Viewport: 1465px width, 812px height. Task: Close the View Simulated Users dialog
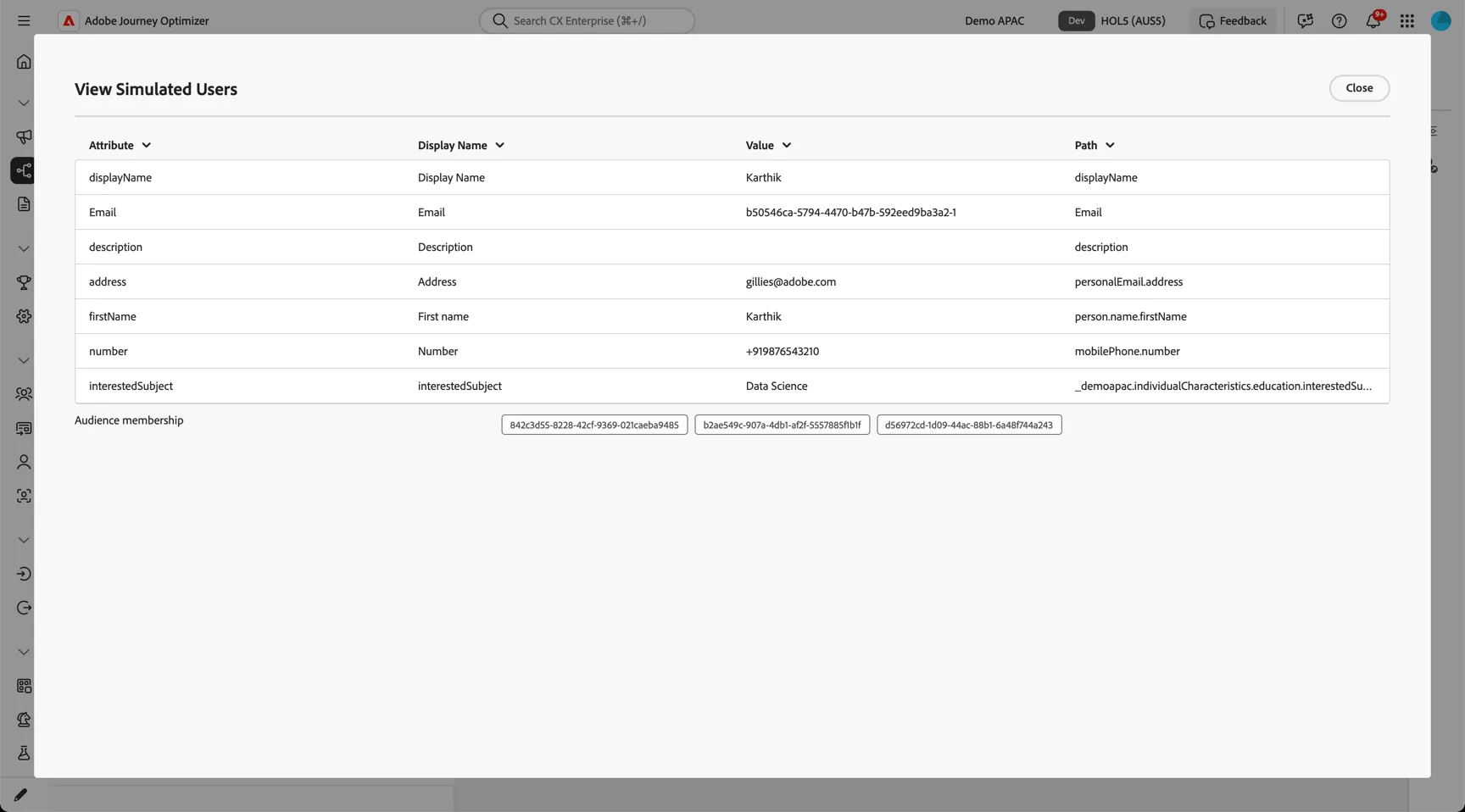[1359, 88]
